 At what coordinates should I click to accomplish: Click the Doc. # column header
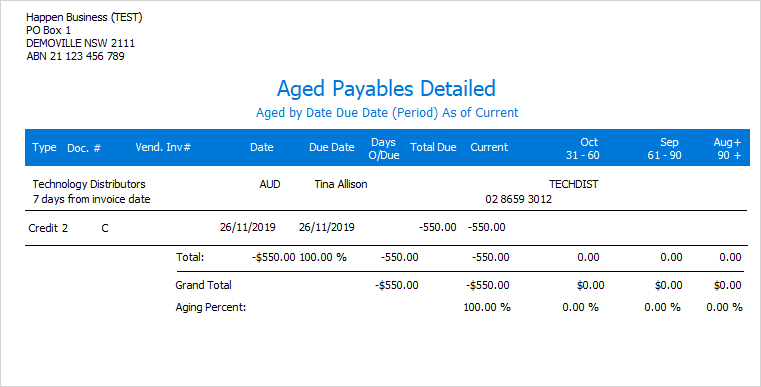point(84,148)
